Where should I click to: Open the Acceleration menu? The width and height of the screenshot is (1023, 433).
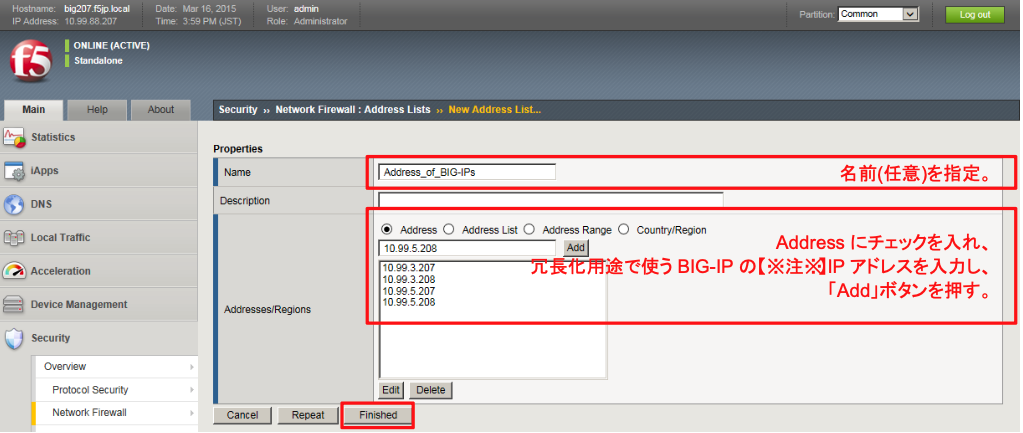pyautogui.click(x=99, y=271)
